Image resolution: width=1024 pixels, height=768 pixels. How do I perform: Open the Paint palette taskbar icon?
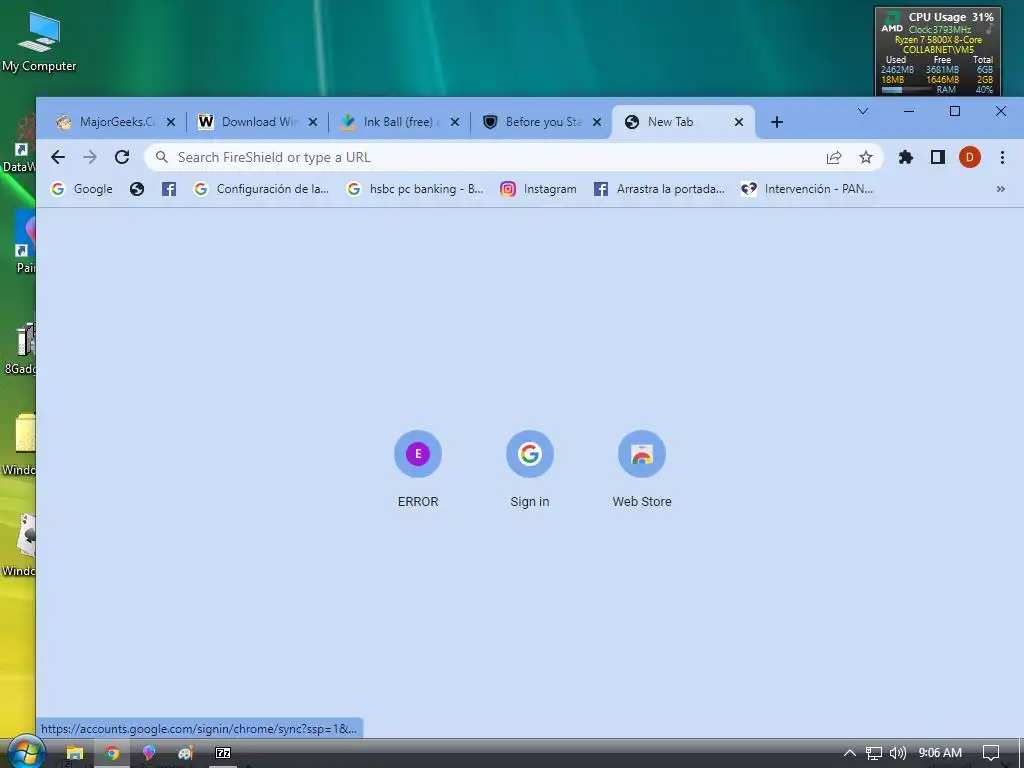[185, 753]
